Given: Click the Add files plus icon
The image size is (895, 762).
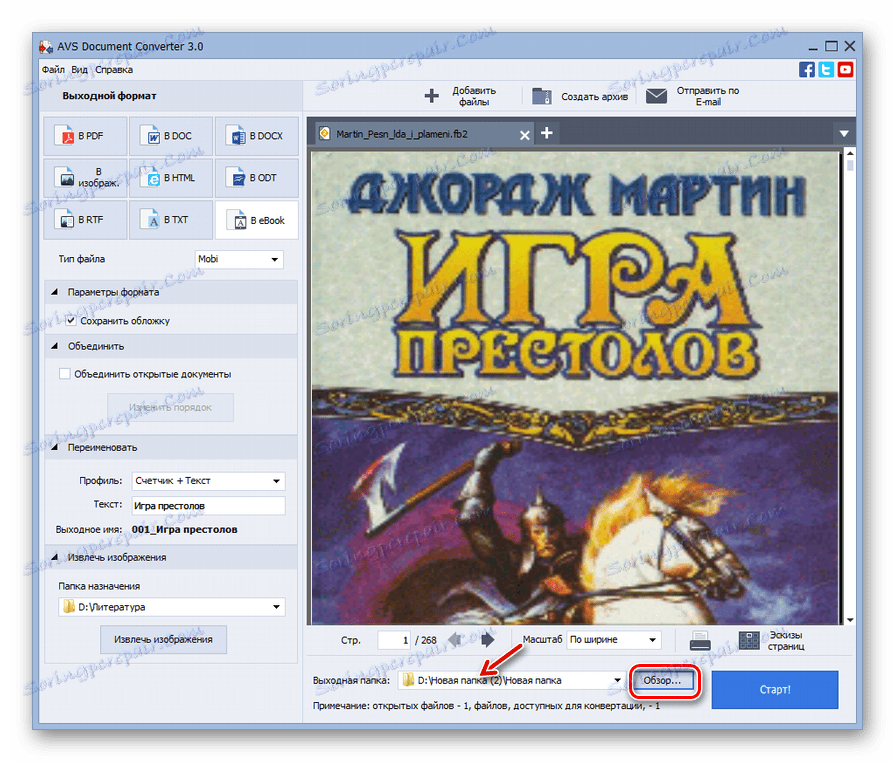Looking at the screenshot, I should click(x=432, y=95).
